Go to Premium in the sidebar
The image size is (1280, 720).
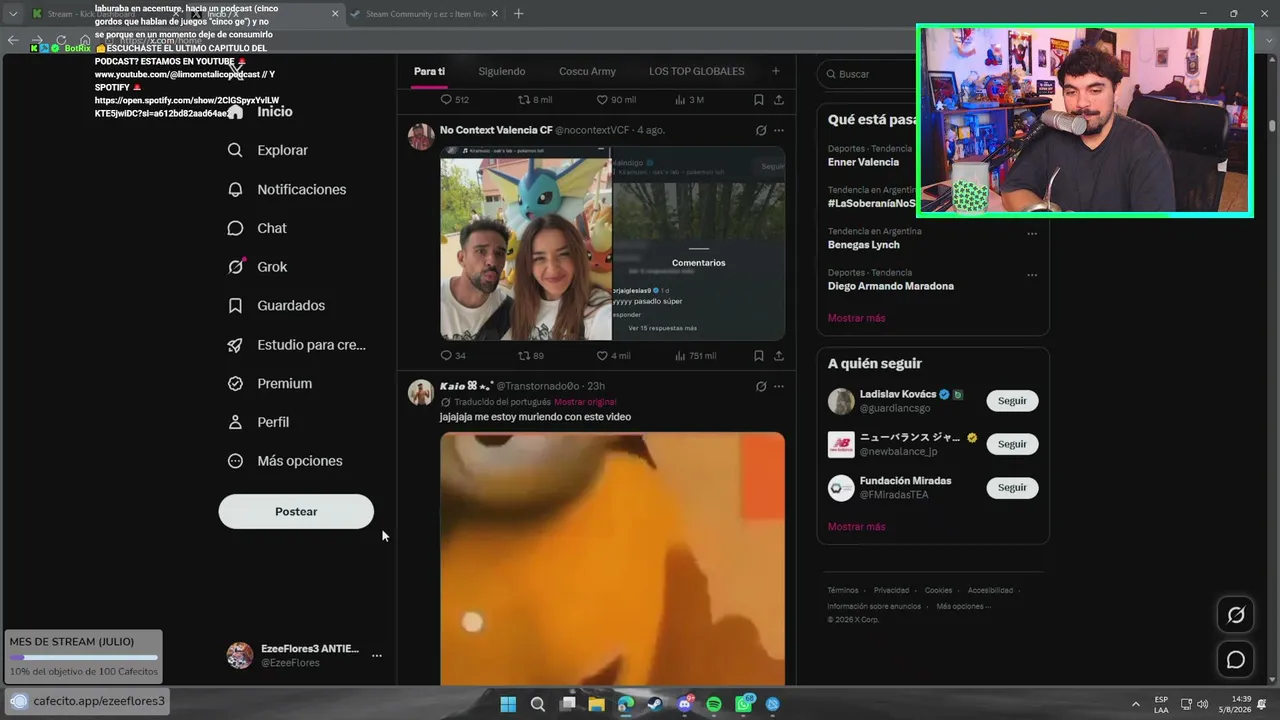pos(270,384)
